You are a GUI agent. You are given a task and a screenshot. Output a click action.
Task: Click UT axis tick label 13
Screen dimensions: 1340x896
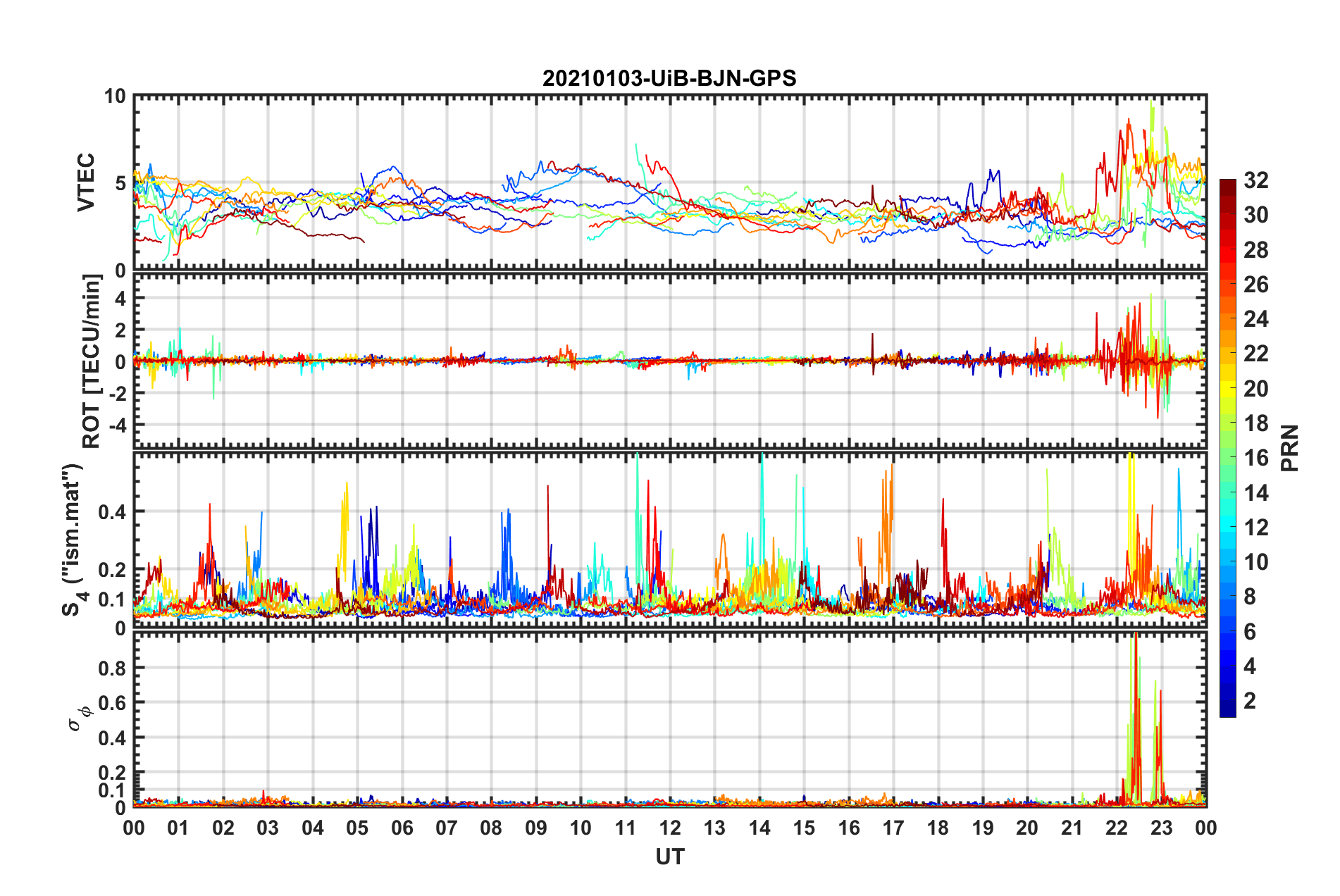714,828
